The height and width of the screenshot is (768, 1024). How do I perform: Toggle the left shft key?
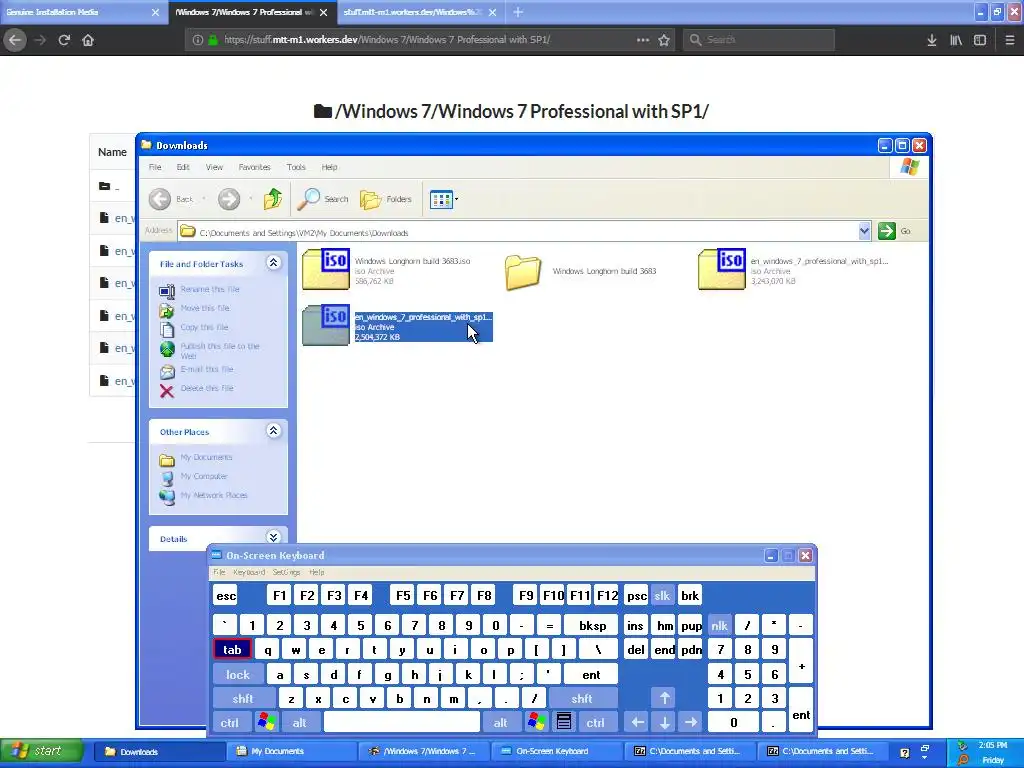(x=243, y=699)
